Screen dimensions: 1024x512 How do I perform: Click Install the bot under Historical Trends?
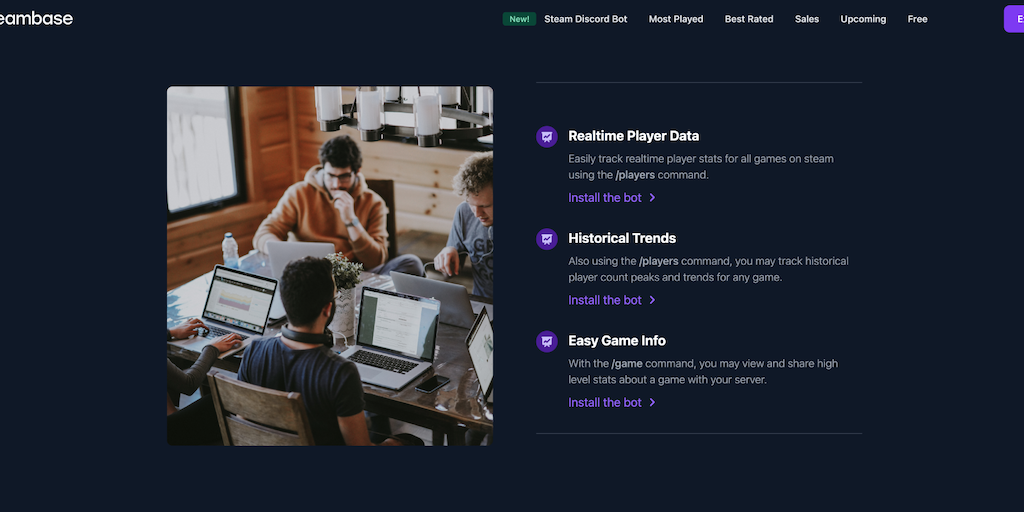(605, 300)
